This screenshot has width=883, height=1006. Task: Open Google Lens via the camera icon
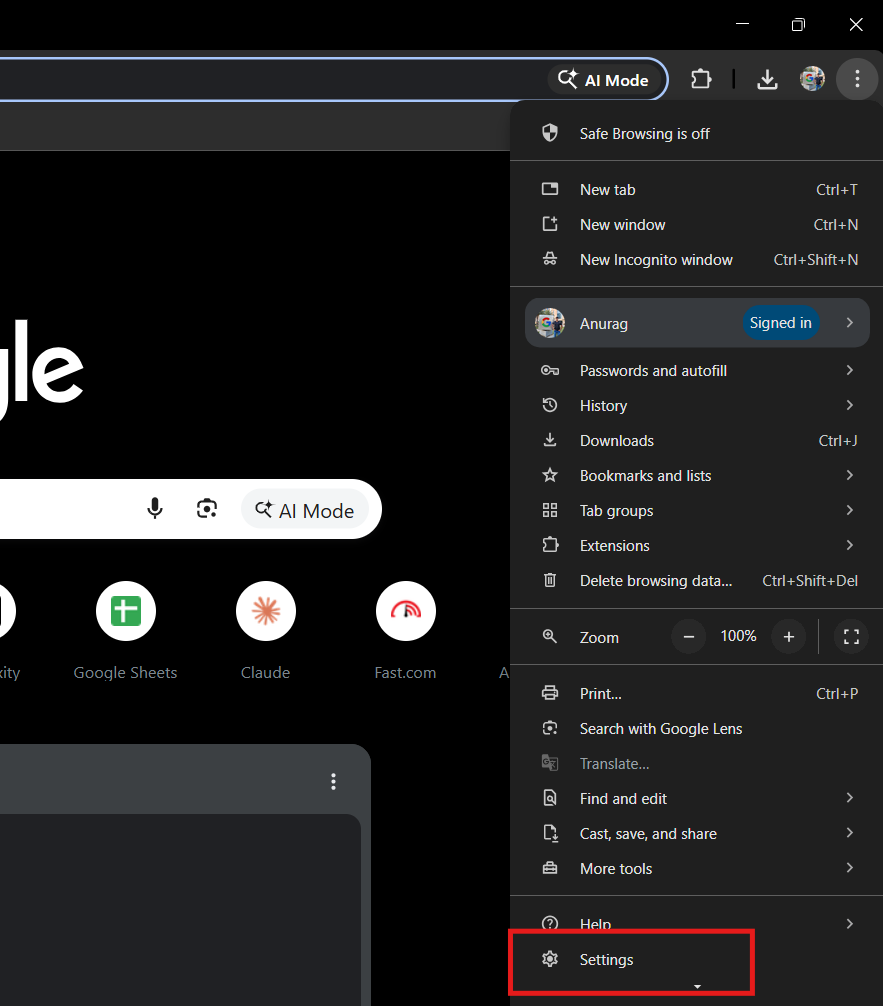click(x=207, y=509)
